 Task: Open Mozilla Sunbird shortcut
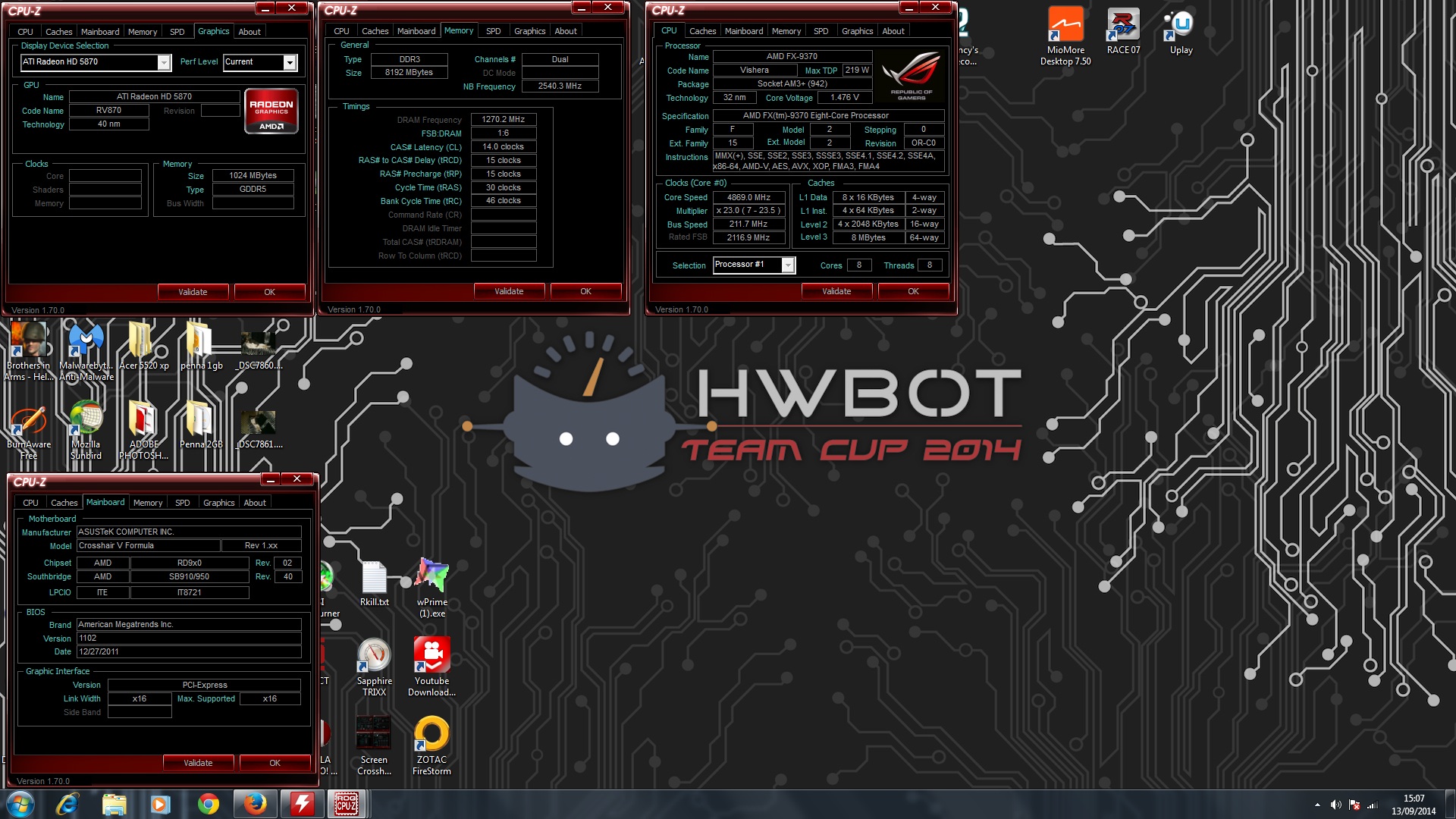(x=86, y=431)
